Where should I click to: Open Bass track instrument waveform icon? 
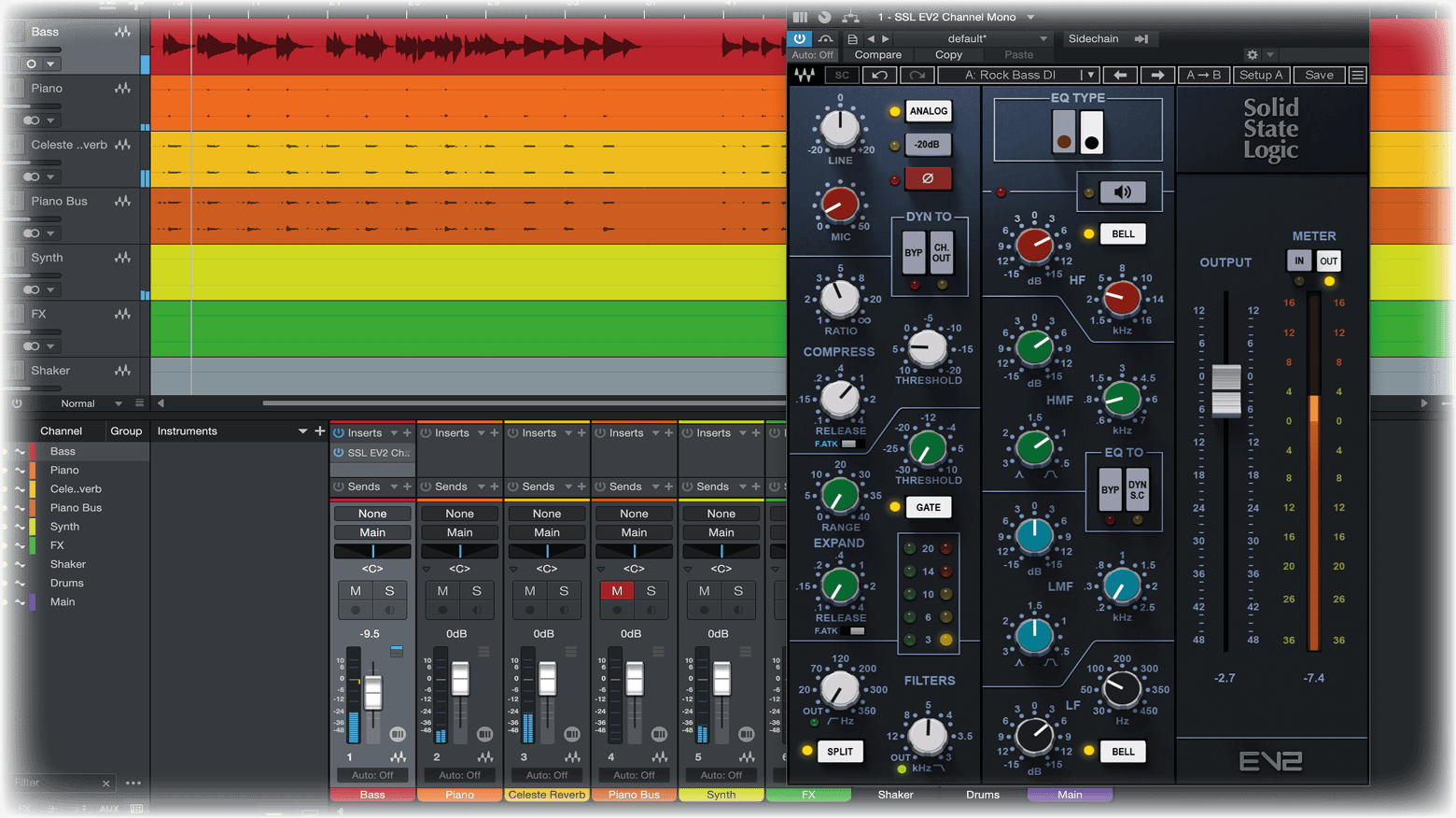(x=122, y=32)
